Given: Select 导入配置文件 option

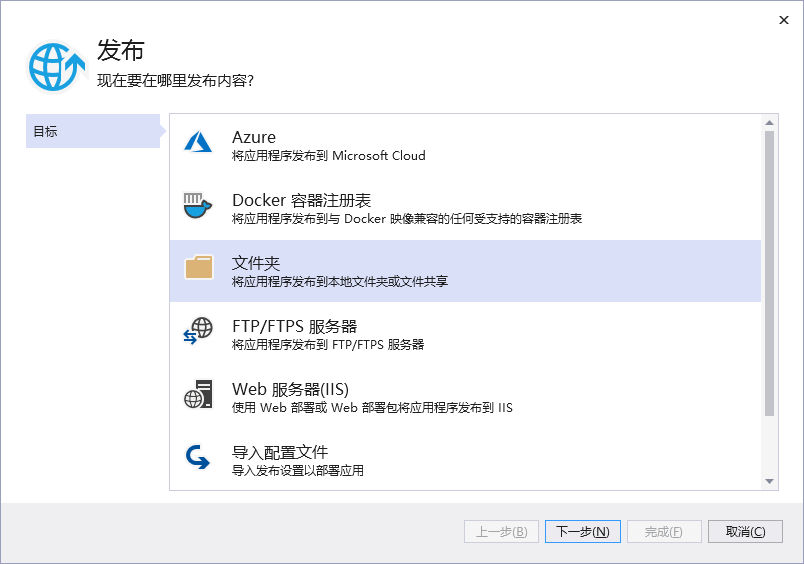Looking at the screenshot, I should click(x=280, y=452).
